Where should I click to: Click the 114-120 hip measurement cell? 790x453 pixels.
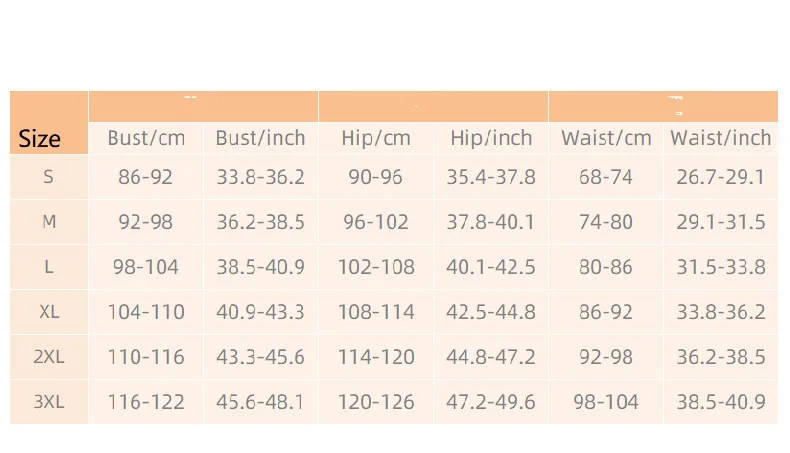click(376, 357)
